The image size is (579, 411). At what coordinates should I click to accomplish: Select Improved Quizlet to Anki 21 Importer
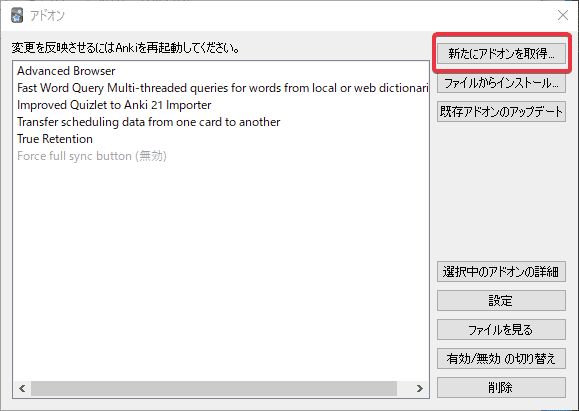[x=221, y=105]
